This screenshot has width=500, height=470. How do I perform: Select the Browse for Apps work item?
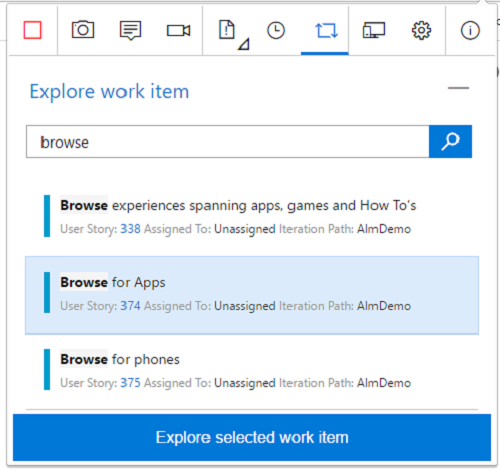coord(252,295)
